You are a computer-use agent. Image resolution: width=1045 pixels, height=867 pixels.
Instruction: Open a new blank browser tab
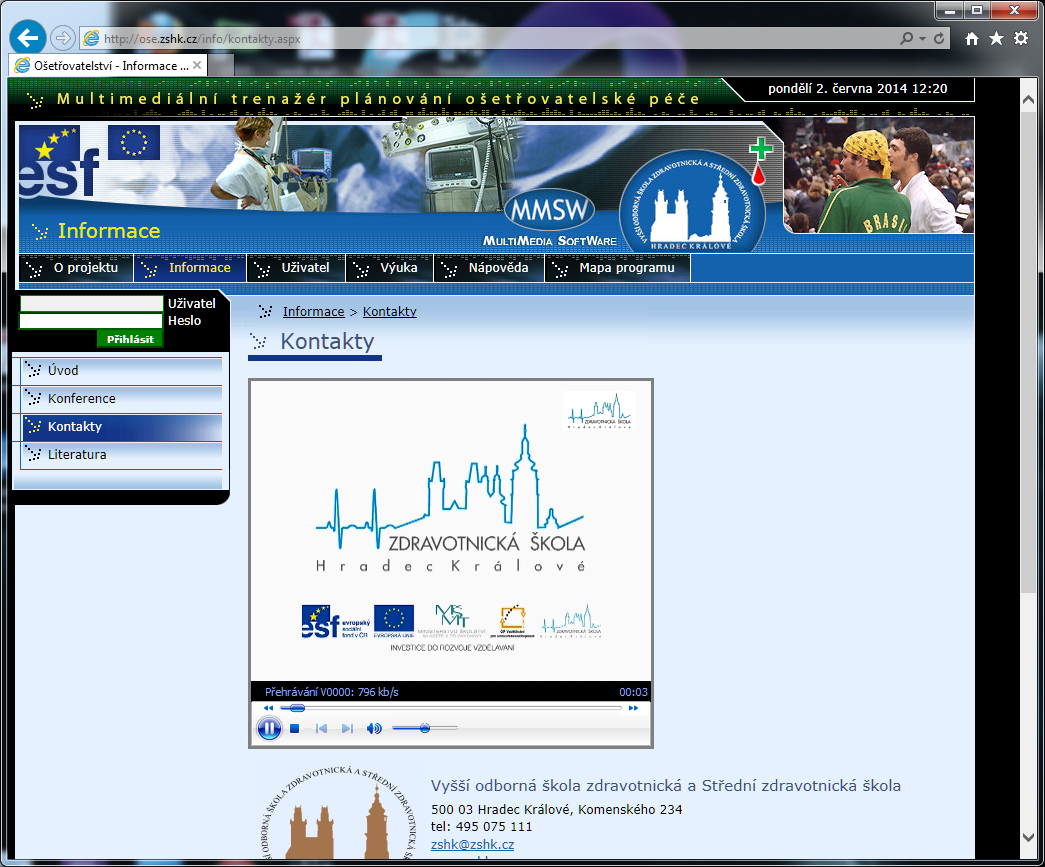221,65
